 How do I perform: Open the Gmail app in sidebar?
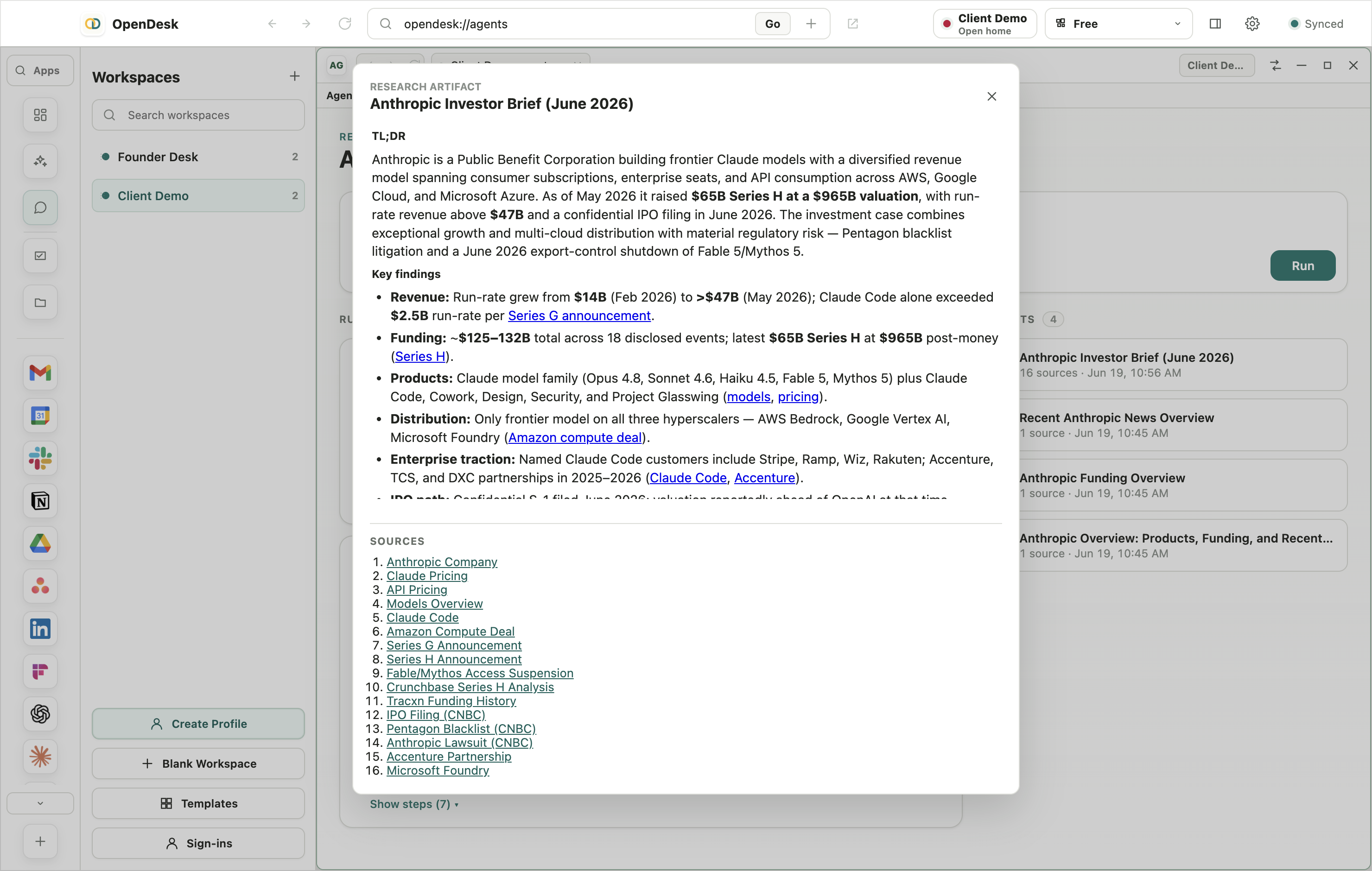tap(40, 373)
